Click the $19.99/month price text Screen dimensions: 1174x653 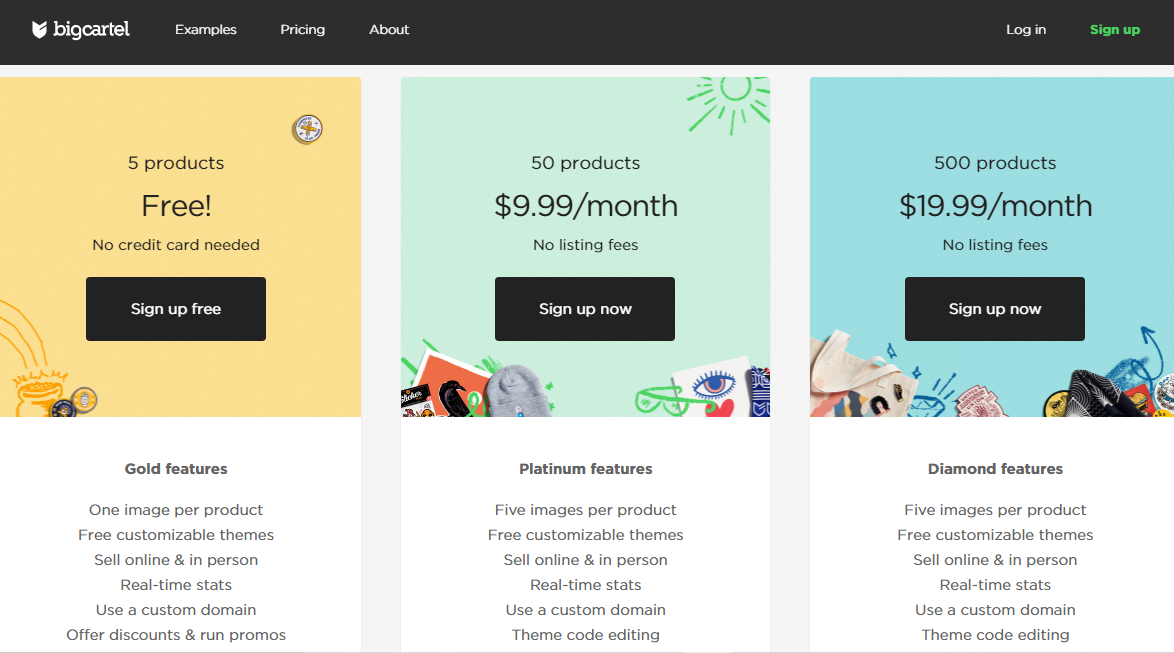pos(995,206)
